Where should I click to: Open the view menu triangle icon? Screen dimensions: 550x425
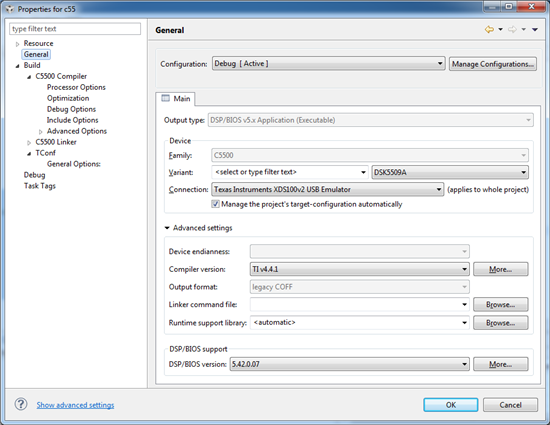coord(535,30)
